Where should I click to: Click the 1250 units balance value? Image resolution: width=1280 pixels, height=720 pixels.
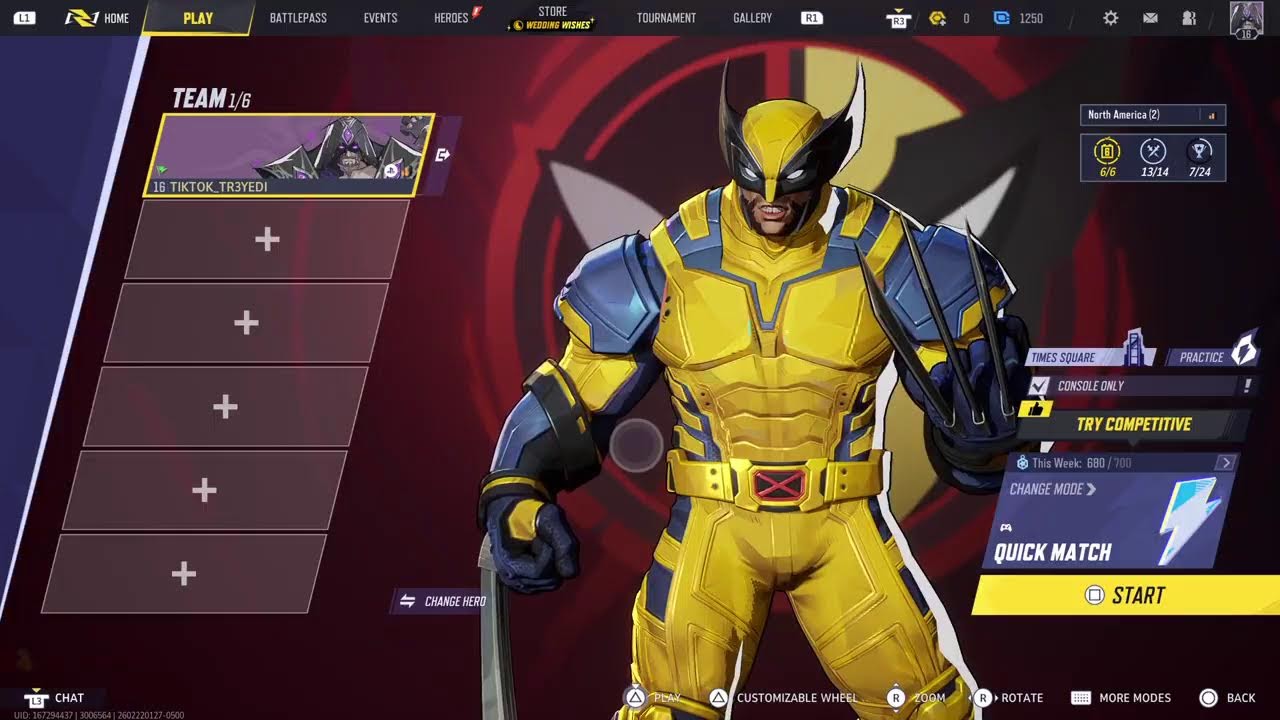coord(1031,18)
